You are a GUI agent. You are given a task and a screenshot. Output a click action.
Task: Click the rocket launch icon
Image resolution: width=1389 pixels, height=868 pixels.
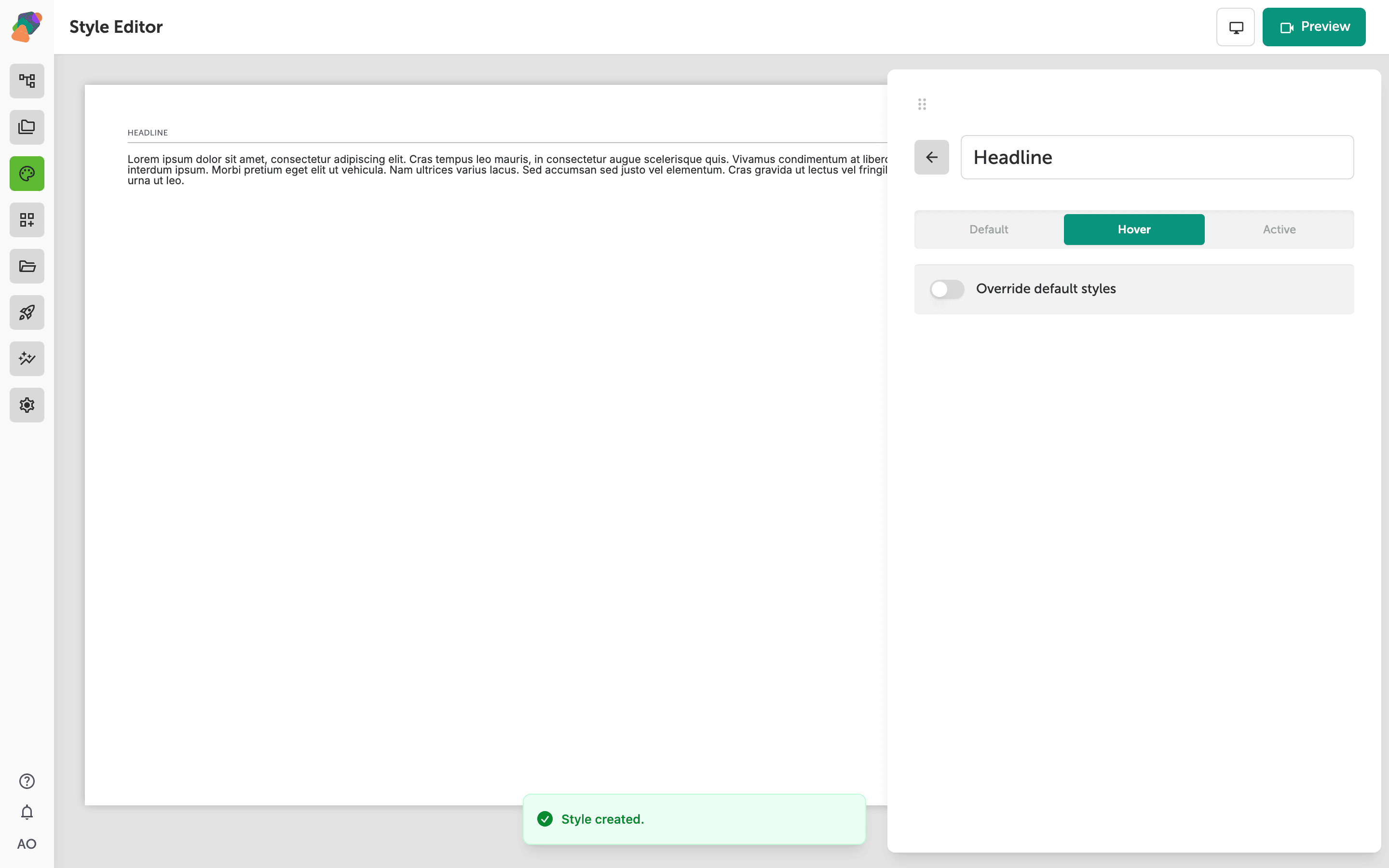[x=27, y=312]
